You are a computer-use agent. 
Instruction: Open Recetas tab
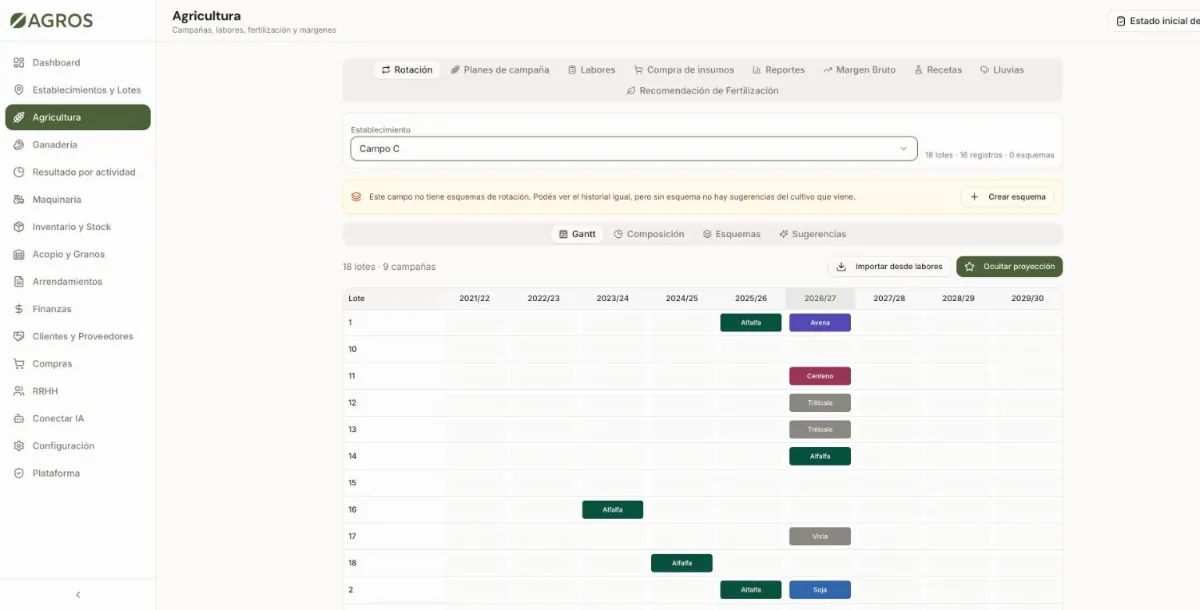point(938,70)
